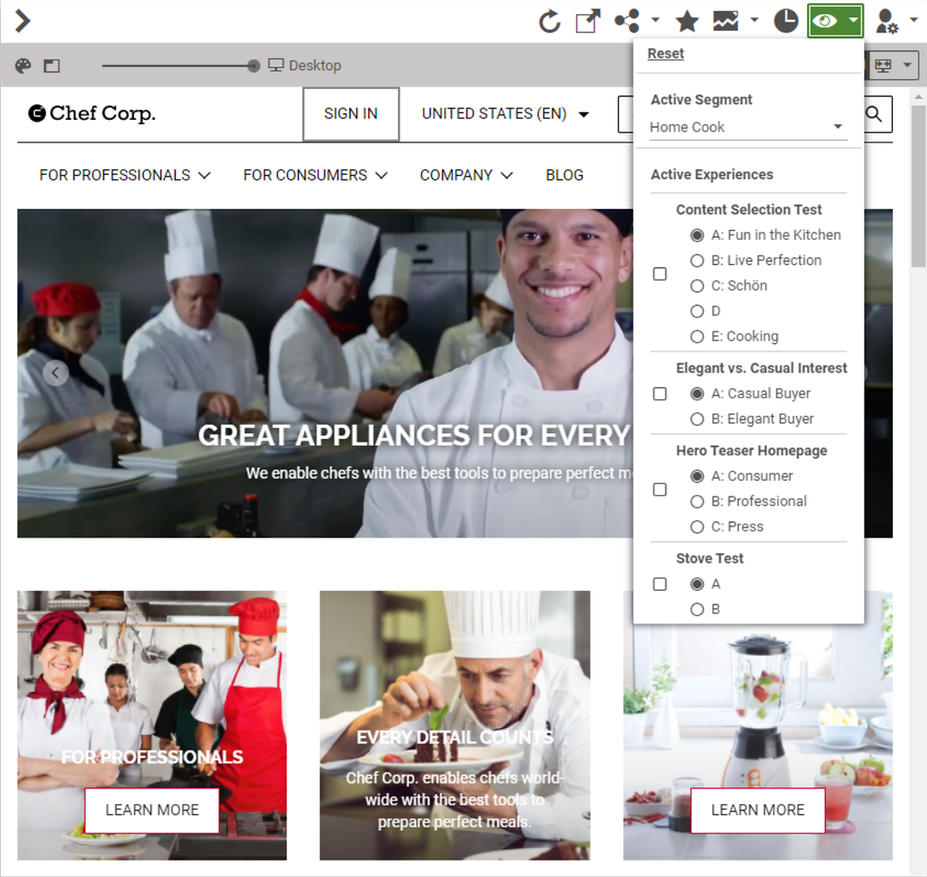
Task: Click the color palette icon
Action: 24,66
